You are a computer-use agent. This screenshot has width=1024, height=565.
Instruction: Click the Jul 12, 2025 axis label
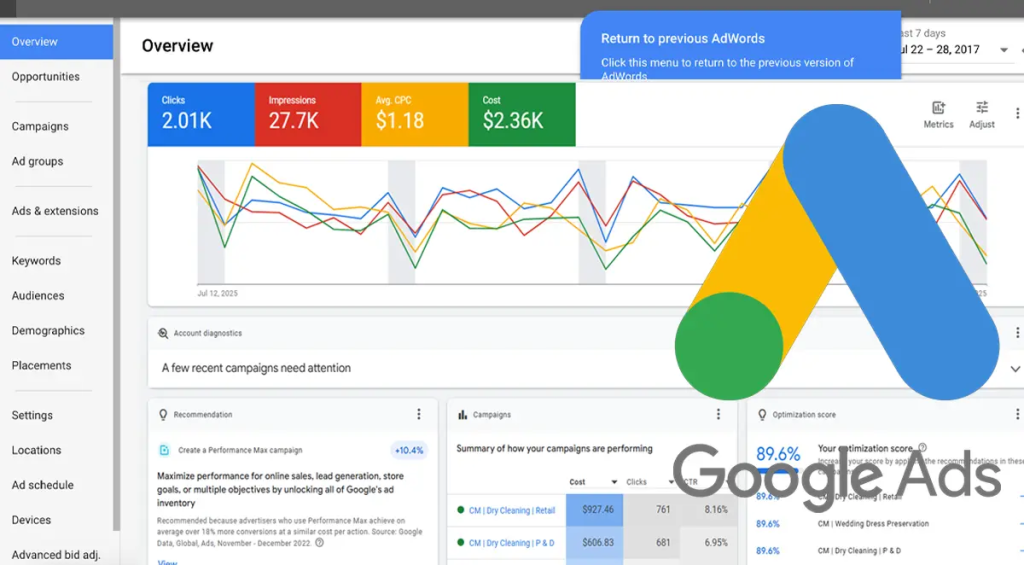point(217,293)
